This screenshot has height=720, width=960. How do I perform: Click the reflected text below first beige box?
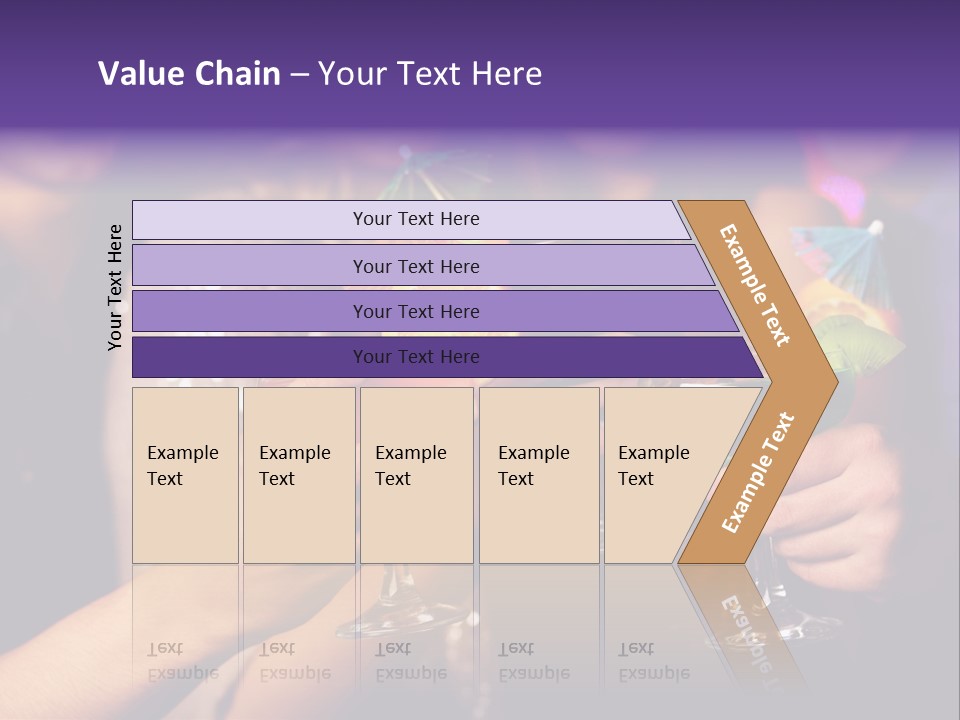click(x=182, y=662)
